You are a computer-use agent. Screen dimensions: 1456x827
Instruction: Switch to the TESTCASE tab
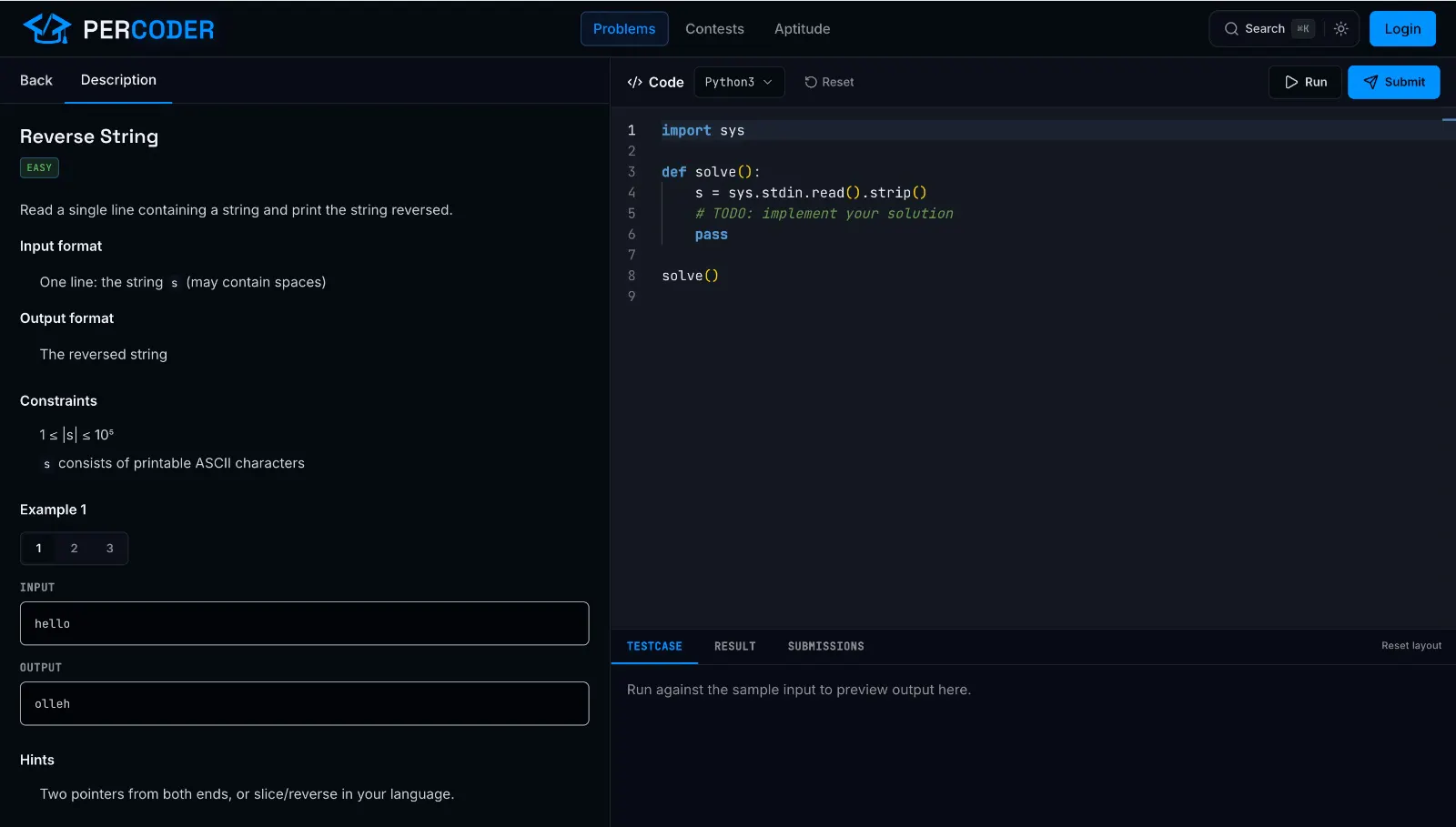(x=654, y=646)
